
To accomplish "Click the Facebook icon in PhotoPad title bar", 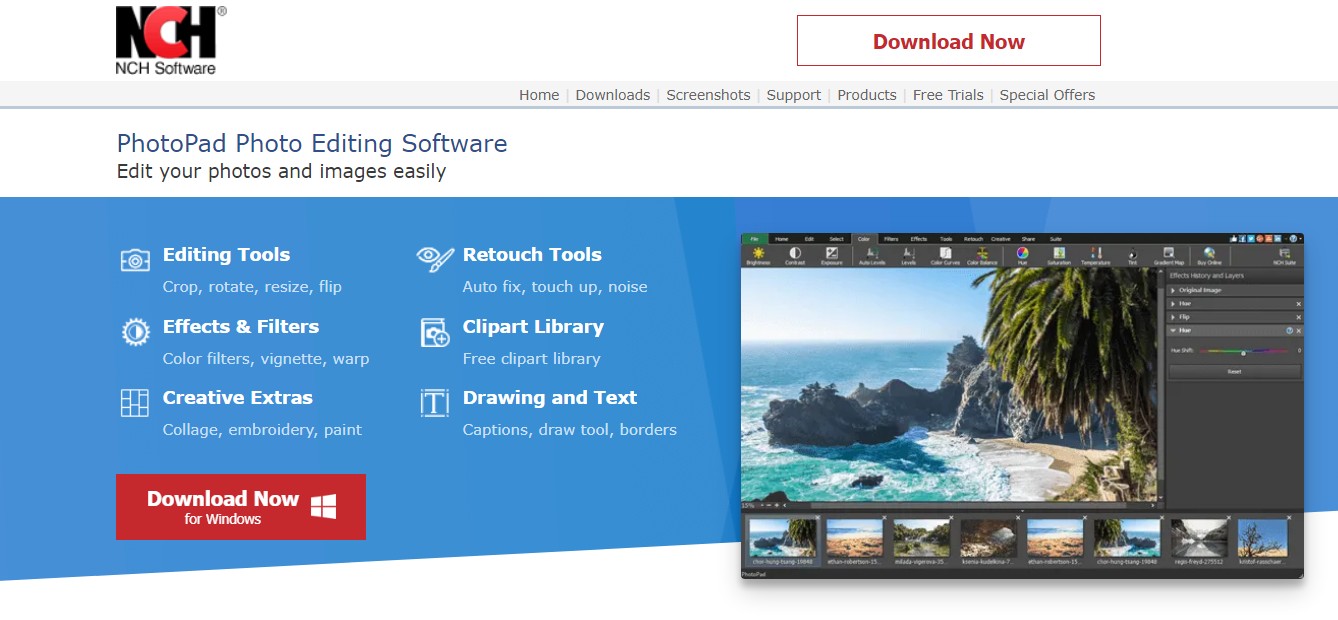I will click(x=1240, y=239).
